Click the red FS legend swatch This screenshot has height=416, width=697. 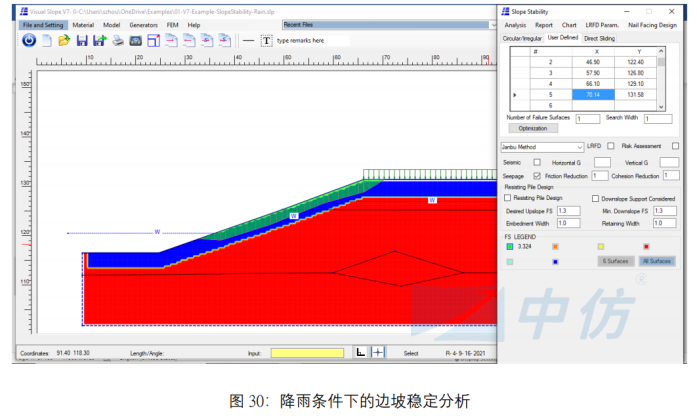click(x=646, y=246)
